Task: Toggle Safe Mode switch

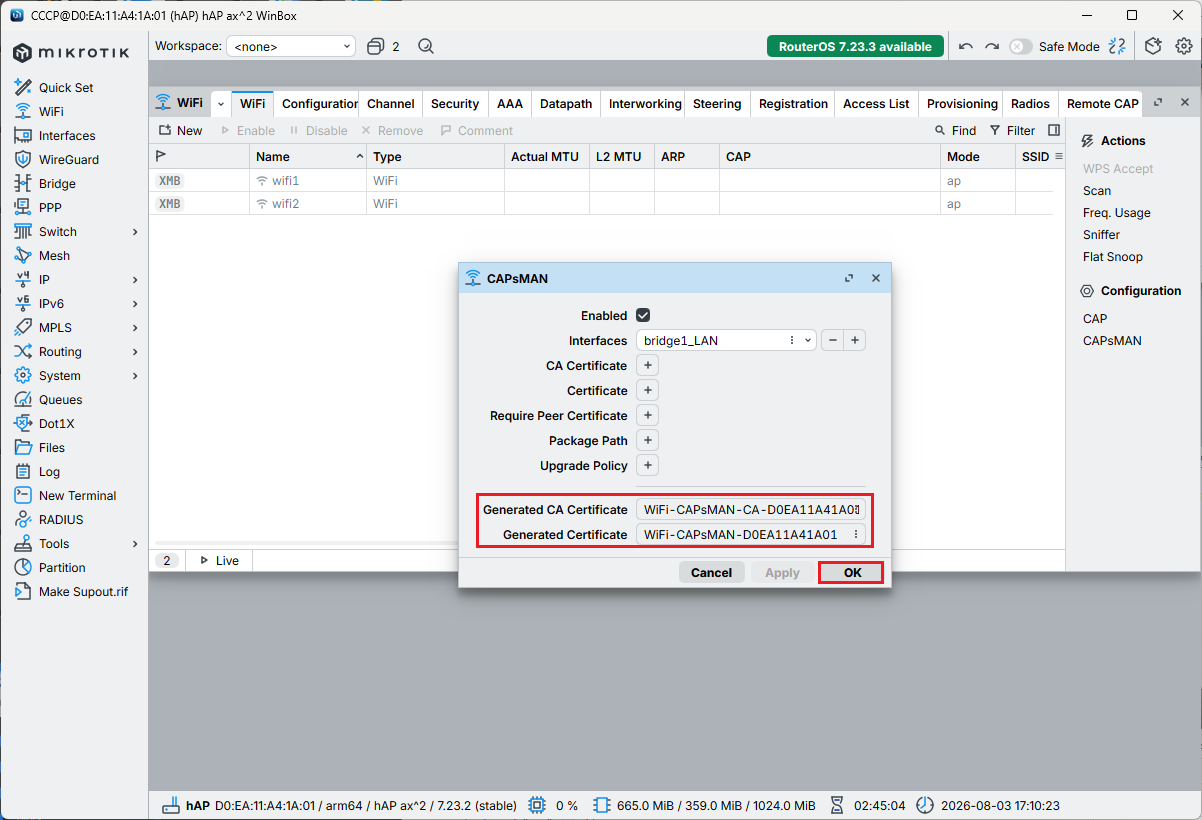Action: point(1020,46)
